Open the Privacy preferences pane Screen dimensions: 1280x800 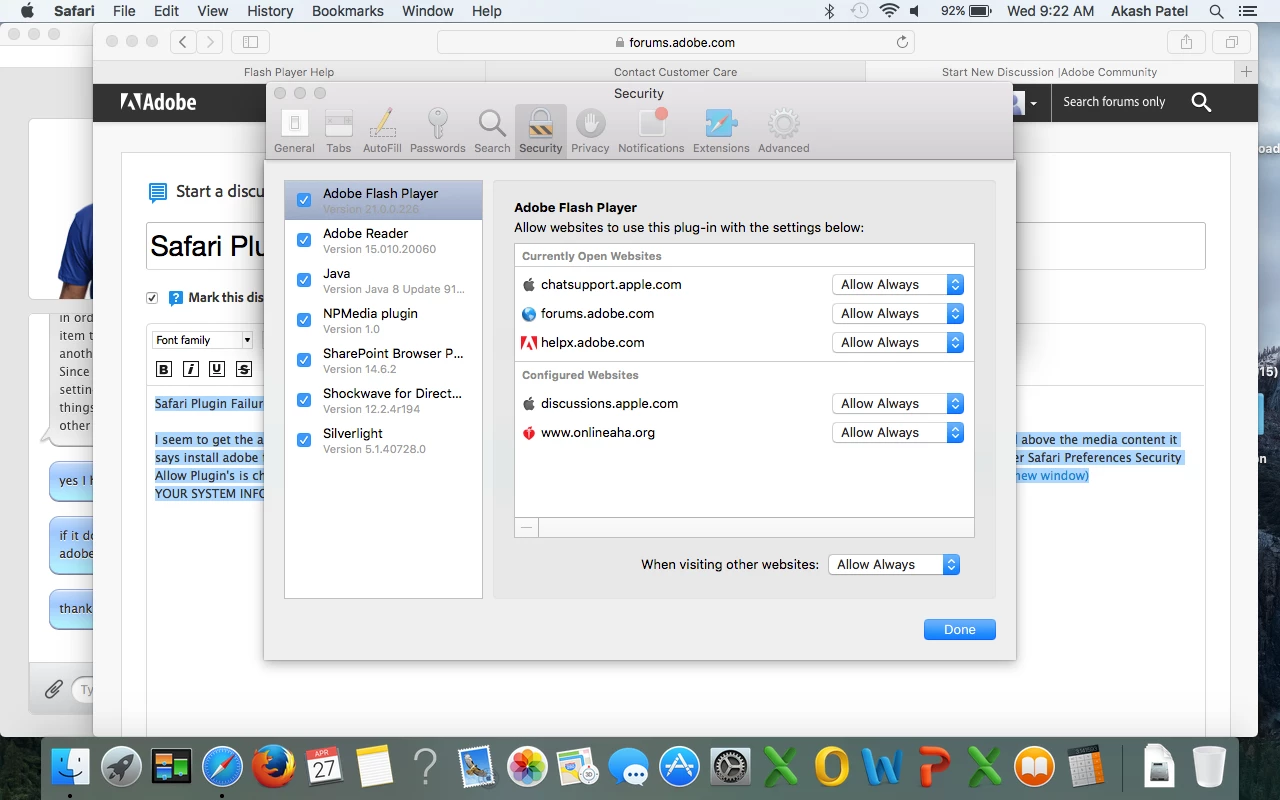590,132
